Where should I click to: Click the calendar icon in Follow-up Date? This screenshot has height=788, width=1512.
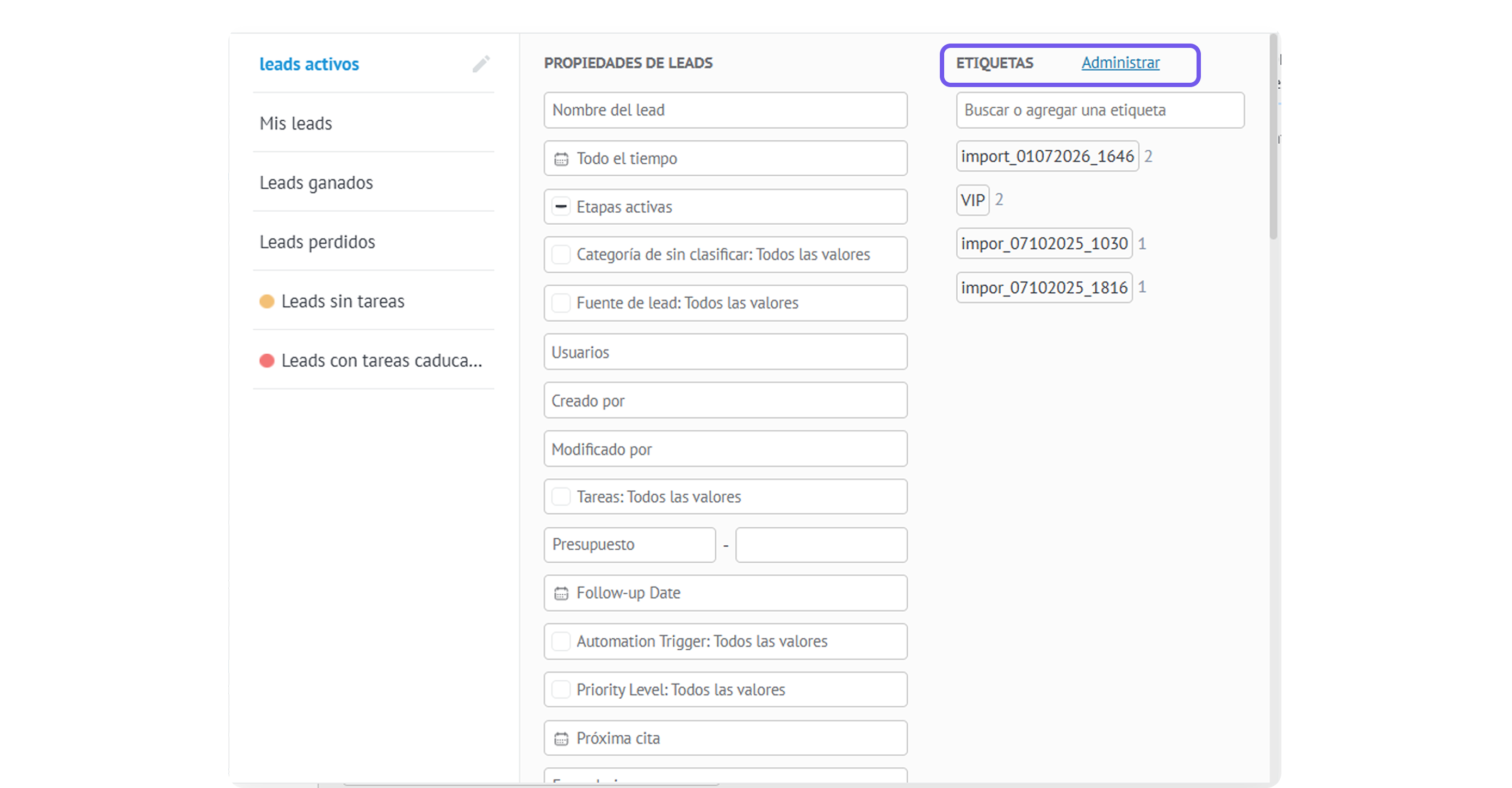[561, 593]
